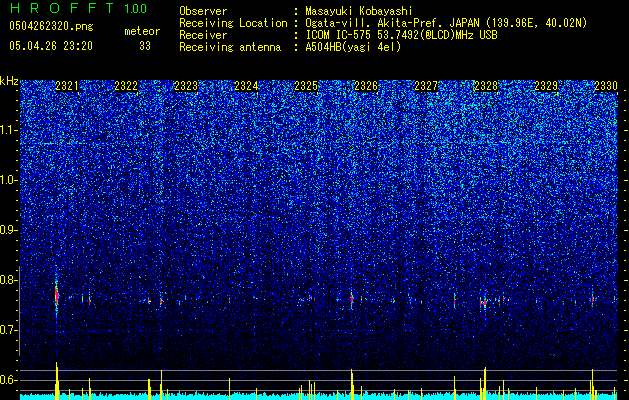Click the 2328 time marker
The width and height of the screenshot is (629, 400).
tap(486, 86)
